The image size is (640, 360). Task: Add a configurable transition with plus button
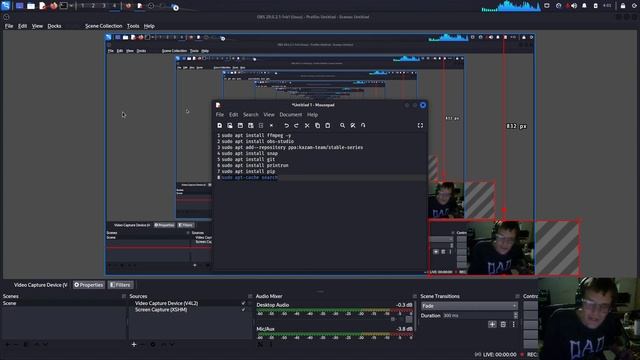pyautogui.click(x=492, y=324)
